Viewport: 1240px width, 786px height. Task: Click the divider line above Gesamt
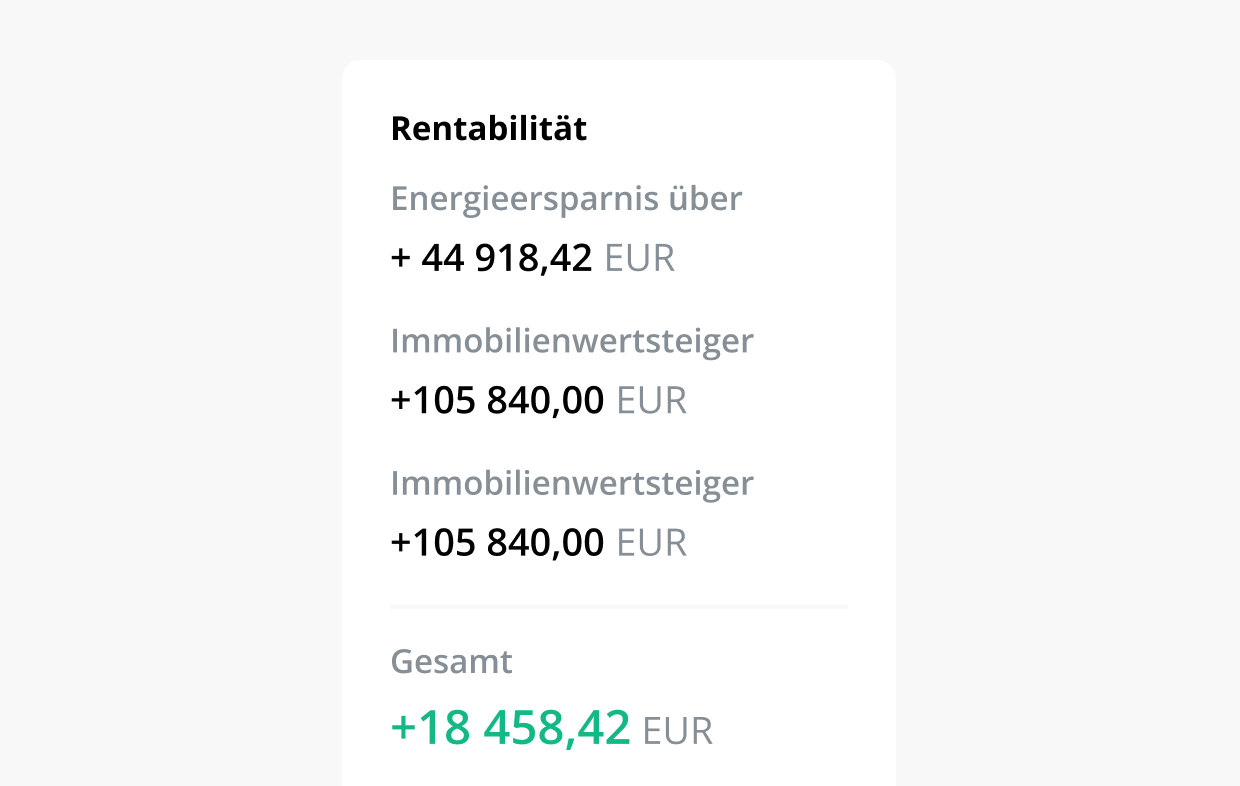(x=619, y=606)
